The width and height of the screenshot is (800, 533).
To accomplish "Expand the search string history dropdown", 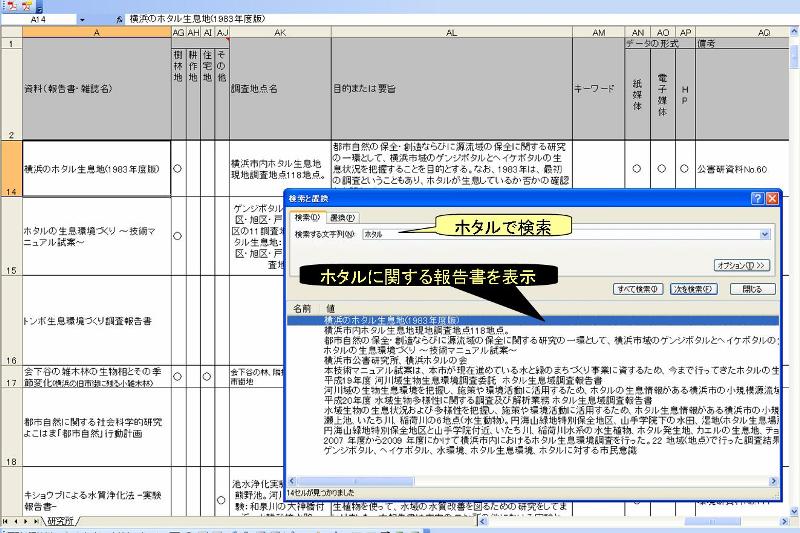I will pyautogui.click(x=765, y=233).
